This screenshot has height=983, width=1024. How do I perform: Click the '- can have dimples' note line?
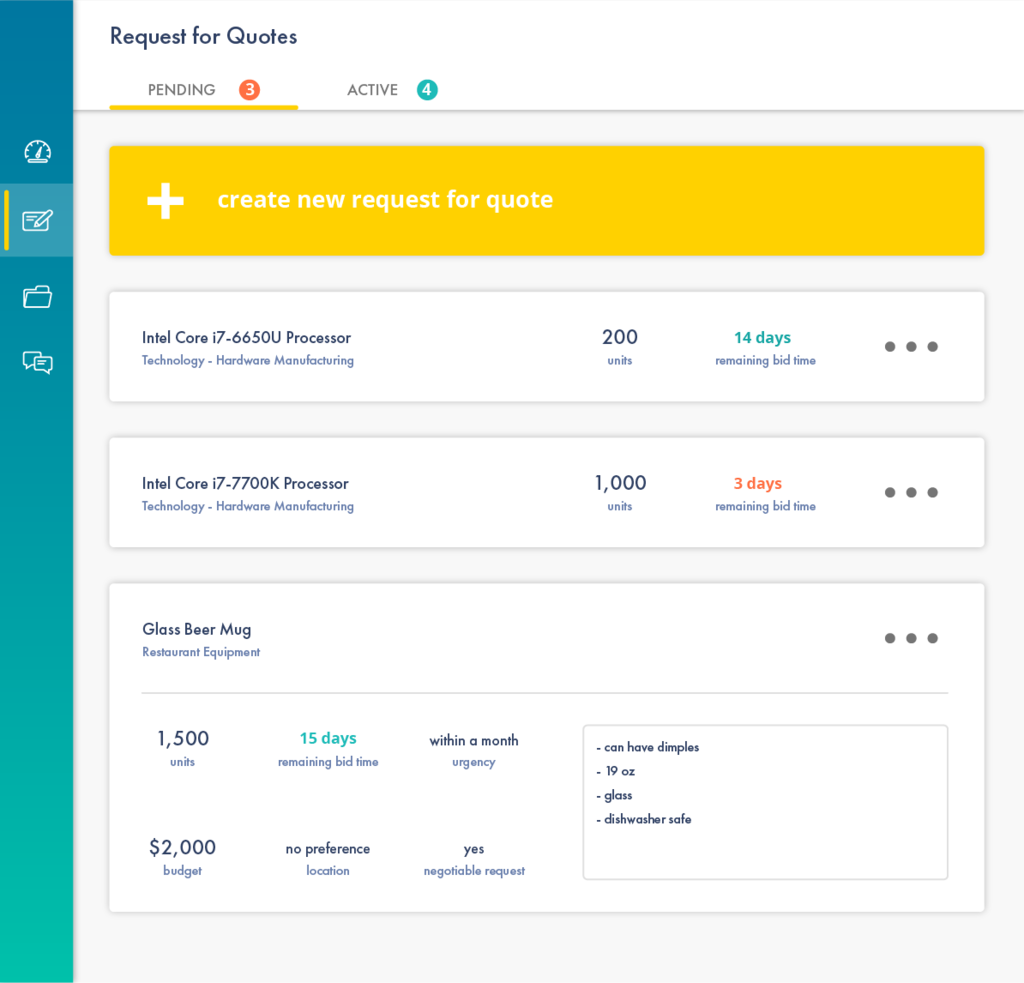pyautogui.click(x=647, y=747)
